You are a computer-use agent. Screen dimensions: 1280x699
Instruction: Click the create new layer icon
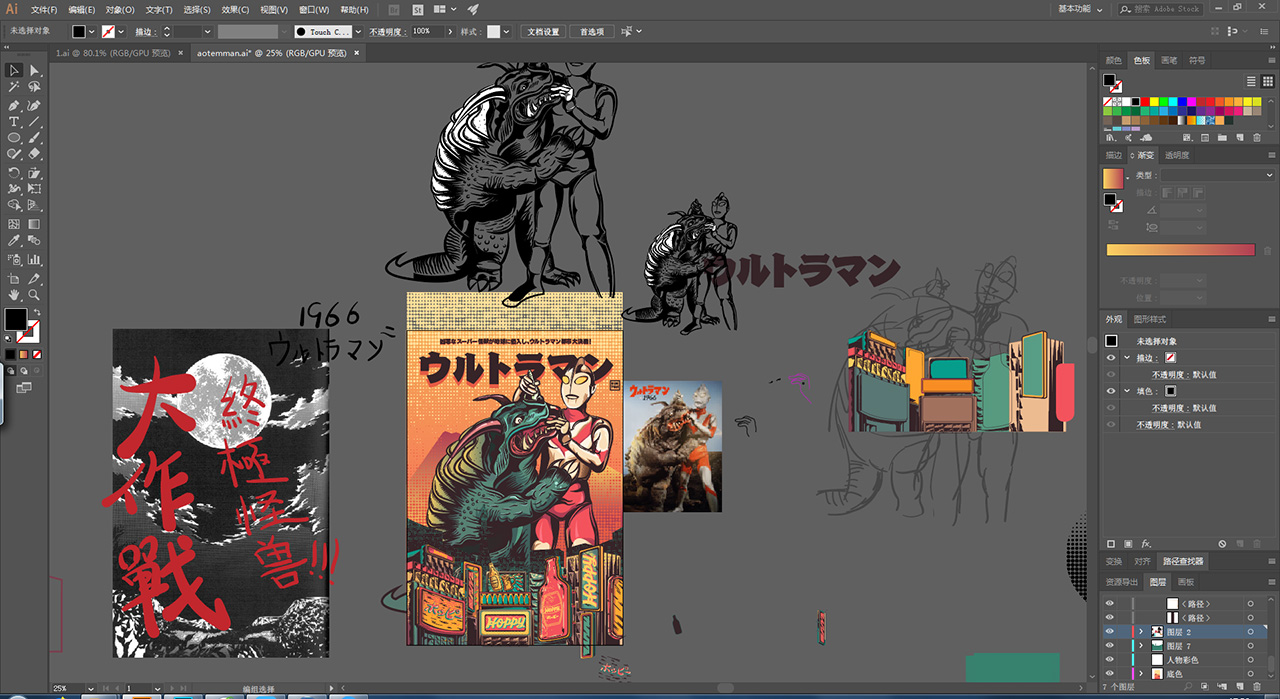pos(1241,687)
